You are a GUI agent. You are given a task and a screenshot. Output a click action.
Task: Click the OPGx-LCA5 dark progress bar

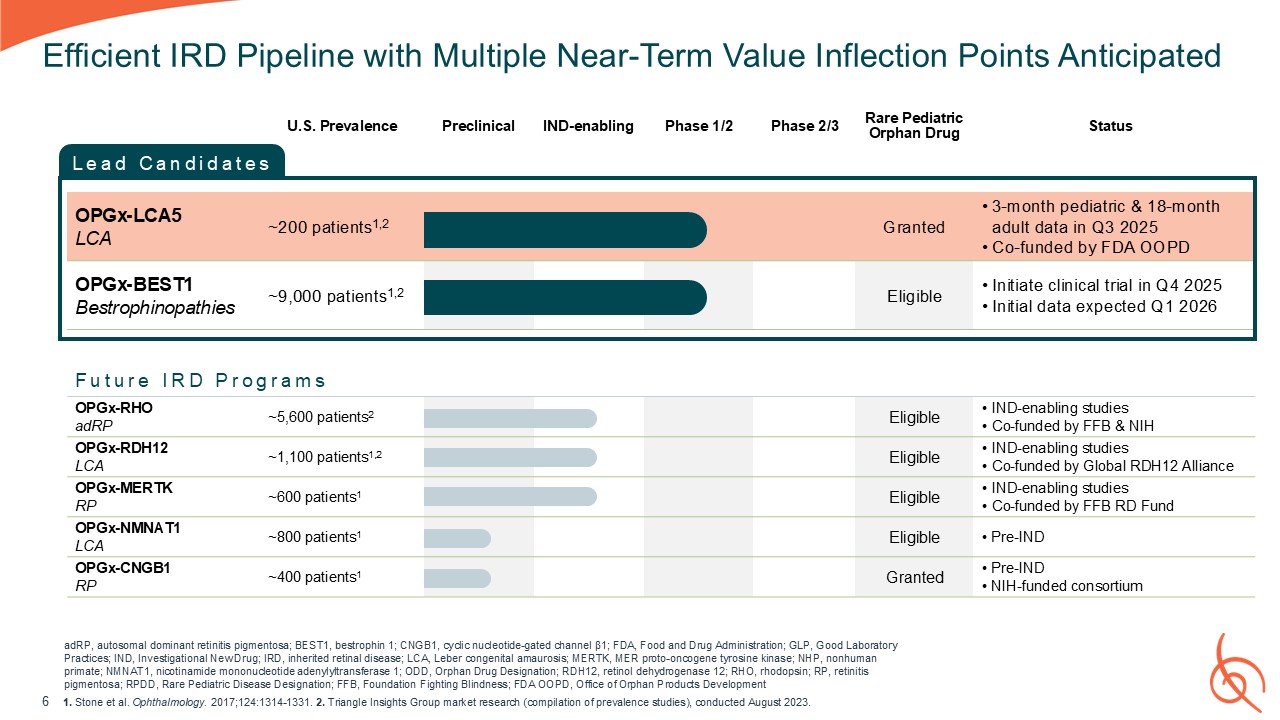click(x=565, y=230)
